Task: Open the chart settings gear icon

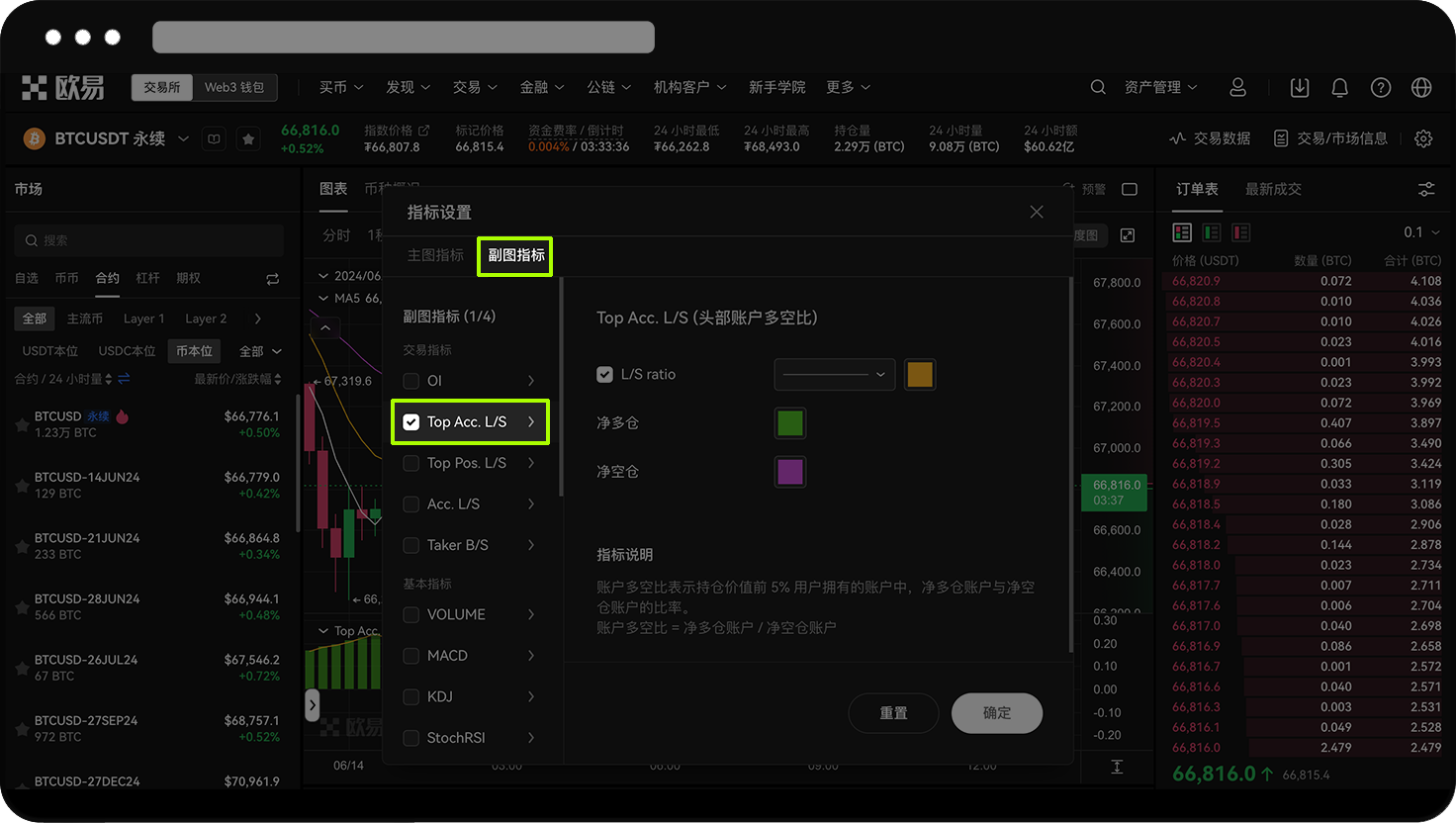Action: coord(1422,138)
